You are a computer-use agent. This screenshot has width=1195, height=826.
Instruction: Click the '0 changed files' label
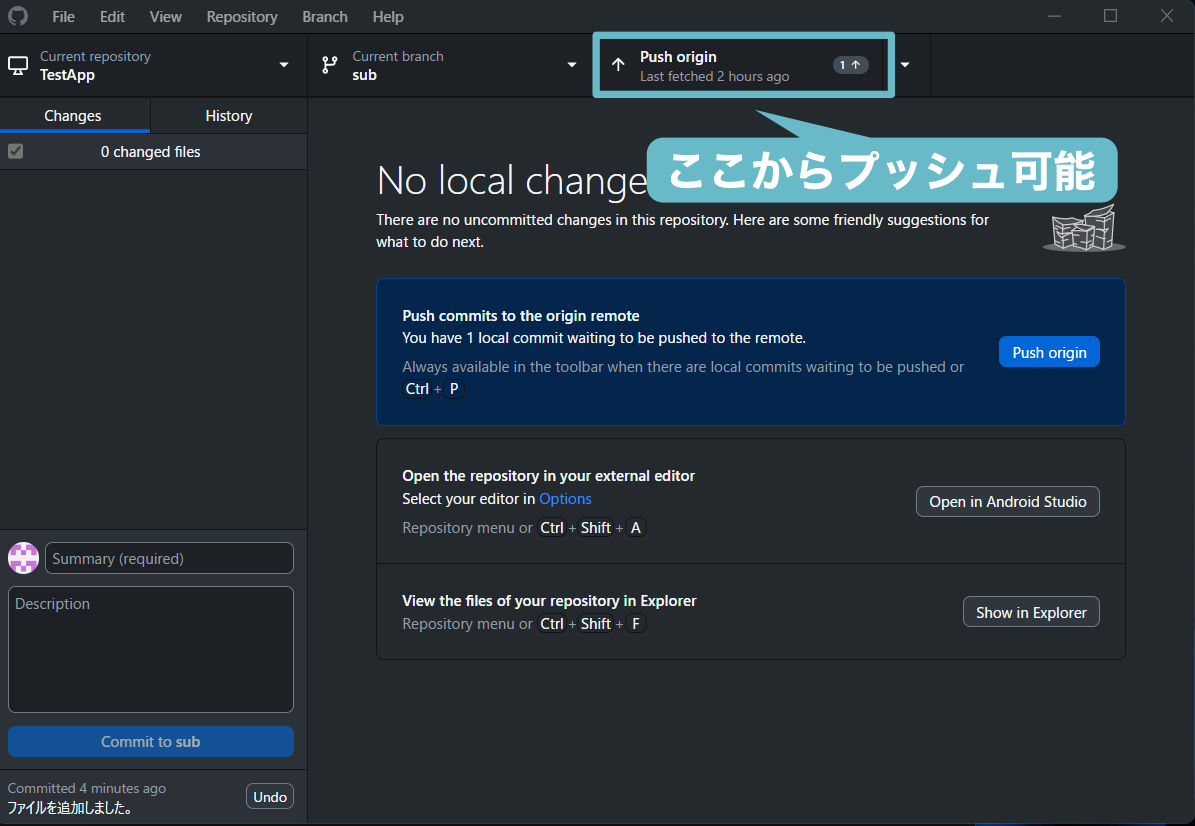coord(150,152)
